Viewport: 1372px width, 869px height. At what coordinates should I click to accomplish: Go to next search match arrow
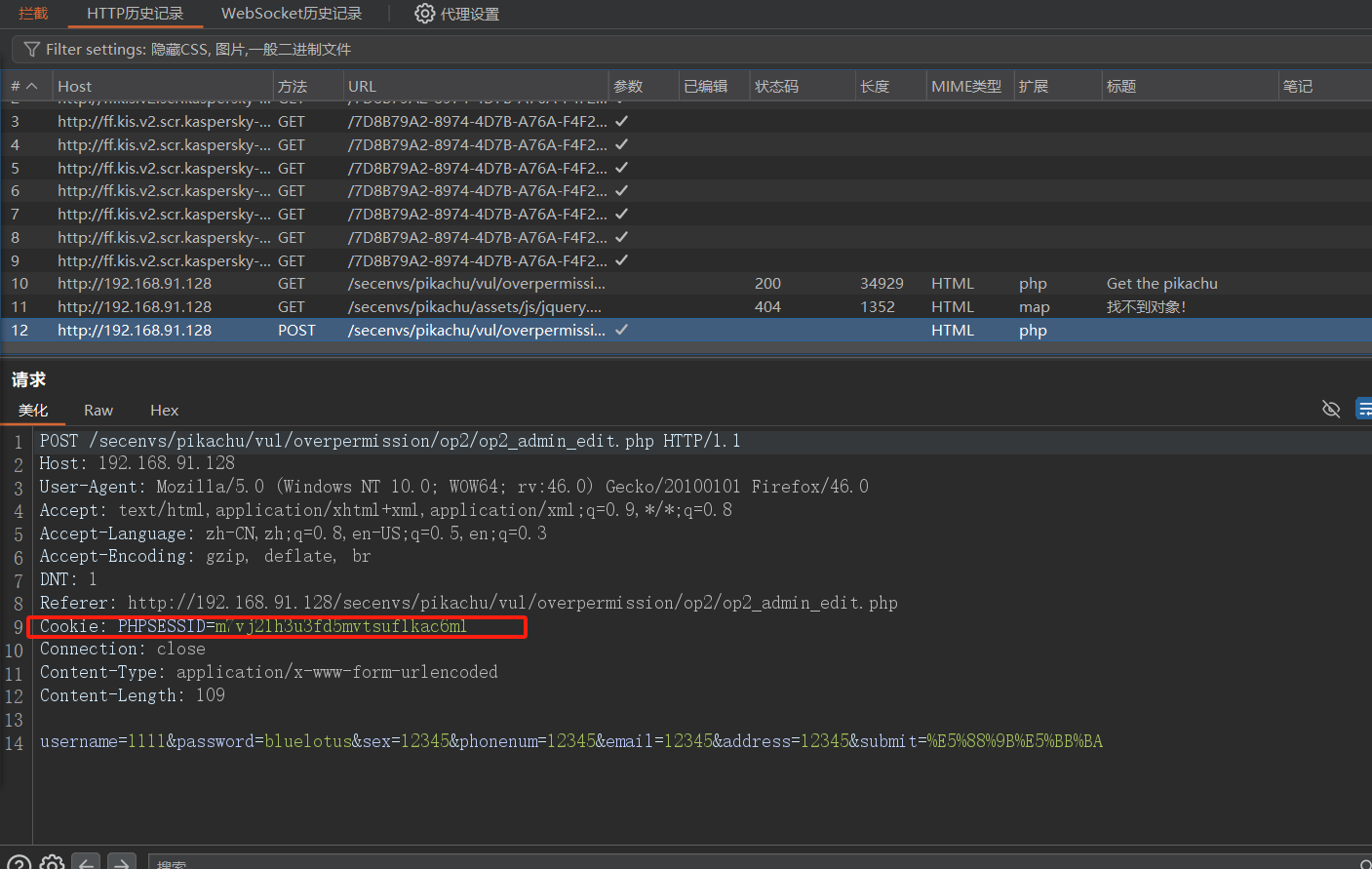[x=121, y=863]
